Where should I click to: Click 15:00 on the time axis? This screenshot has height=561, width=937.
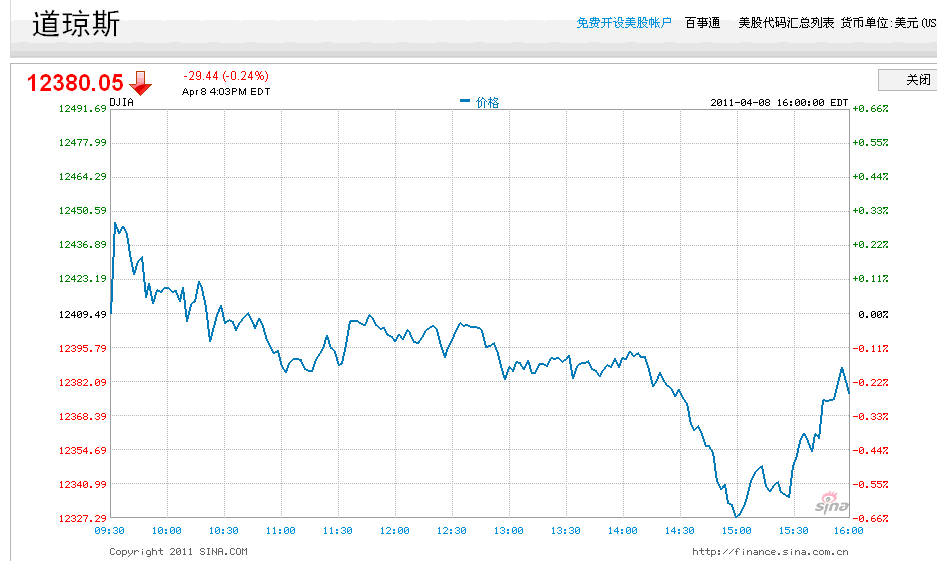737,531
